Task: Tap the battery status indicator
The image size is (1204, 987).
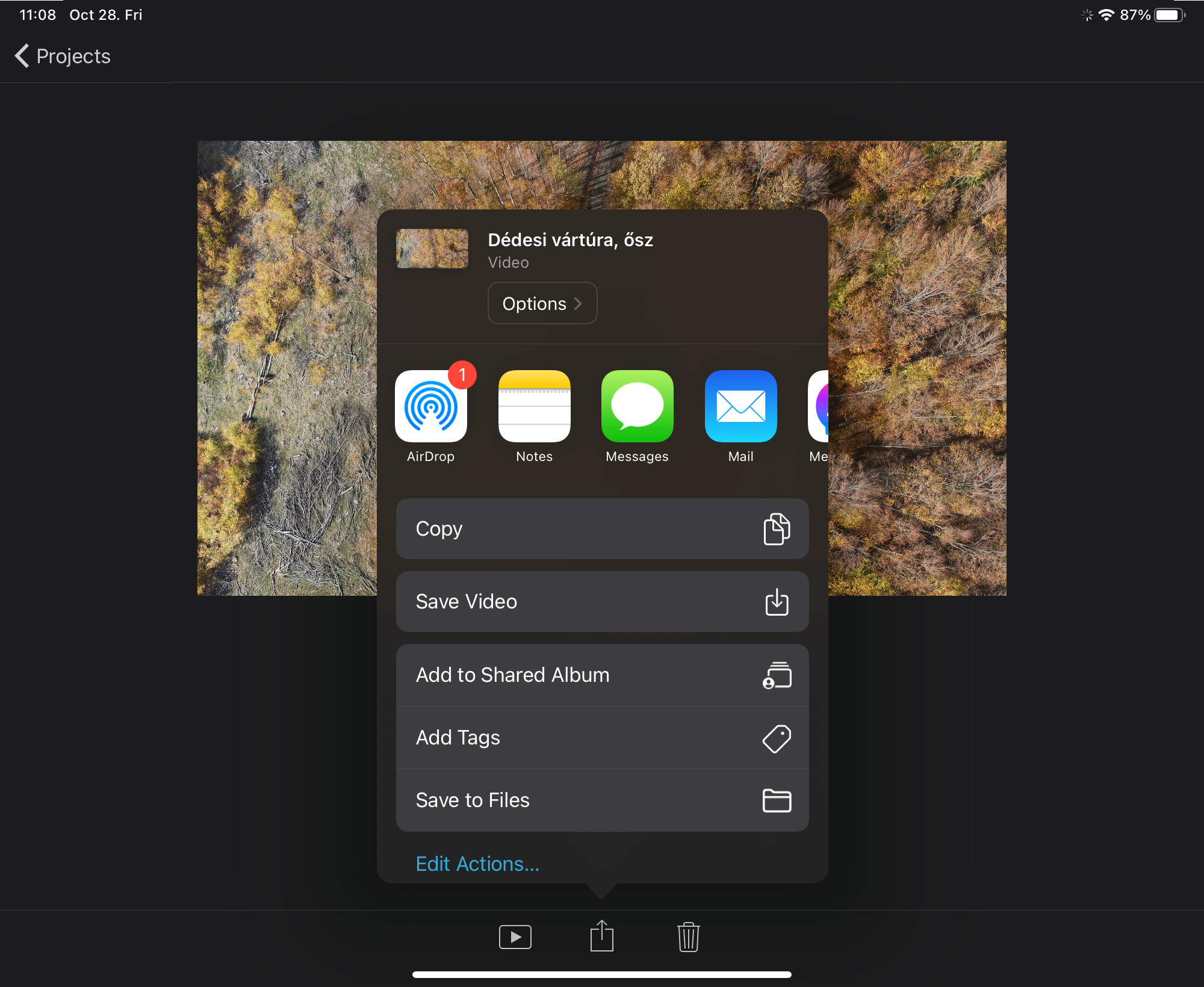Action: point(1170,15)
